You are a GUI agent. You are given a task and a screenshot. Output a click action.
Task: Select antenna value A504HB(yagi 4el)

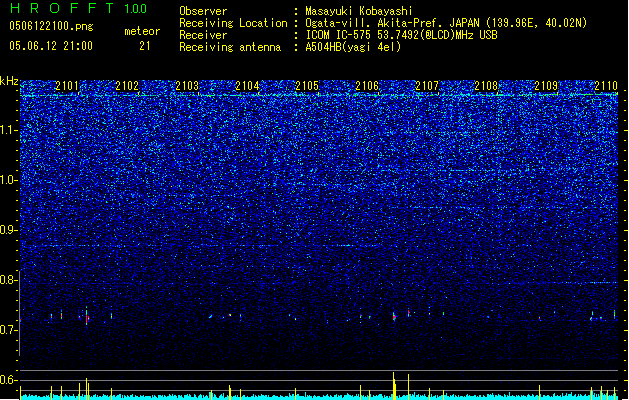(353, 47)
